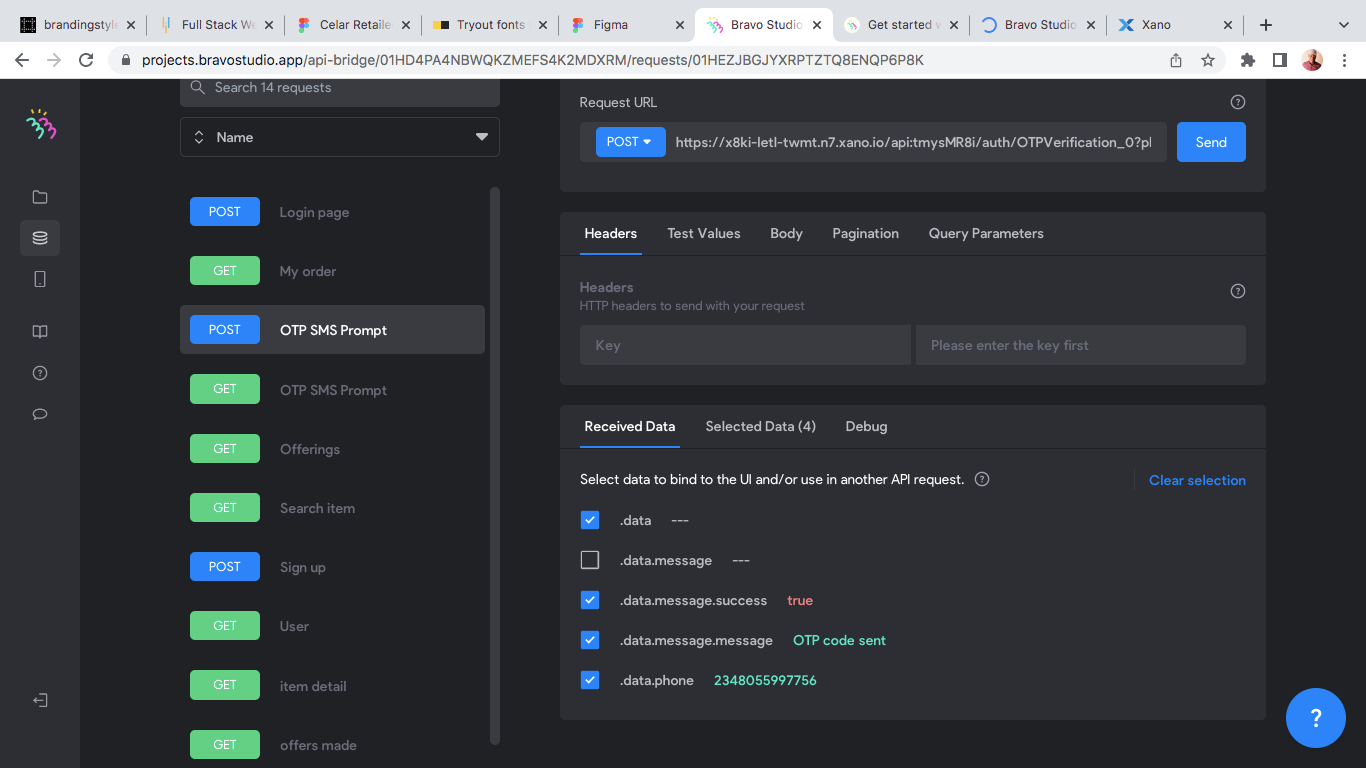Click the Send button
The height and width of the screenshot is (768, 1366).
click(1211, 142)
